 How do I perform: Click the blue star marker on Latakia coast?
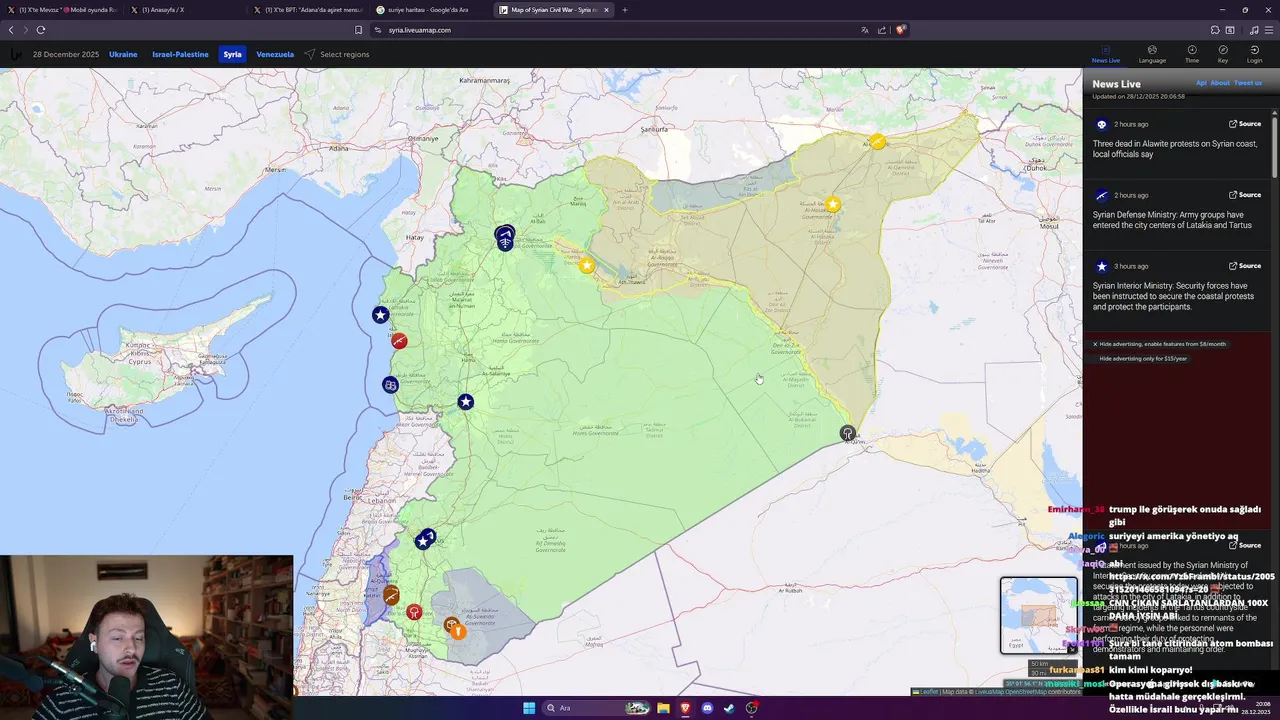point(380,315)
